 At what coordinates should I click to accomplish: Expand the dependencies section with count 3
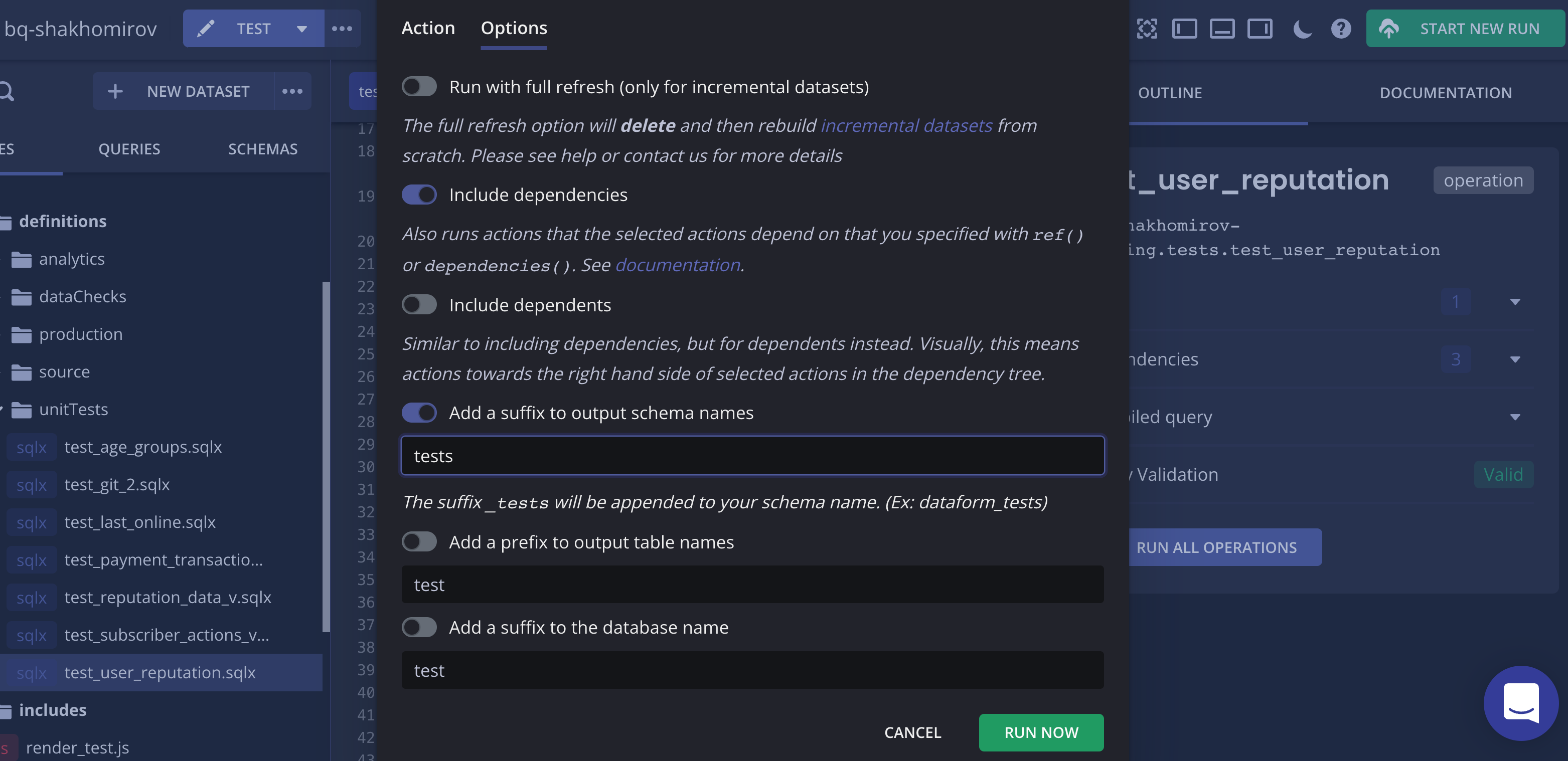pyautogui.click(x=1515, y=359)
